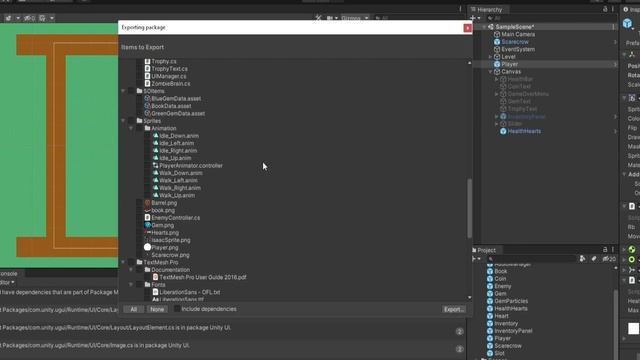
Task: Click the Gem prefab icon in Project panel
Action: click(490, 293)
